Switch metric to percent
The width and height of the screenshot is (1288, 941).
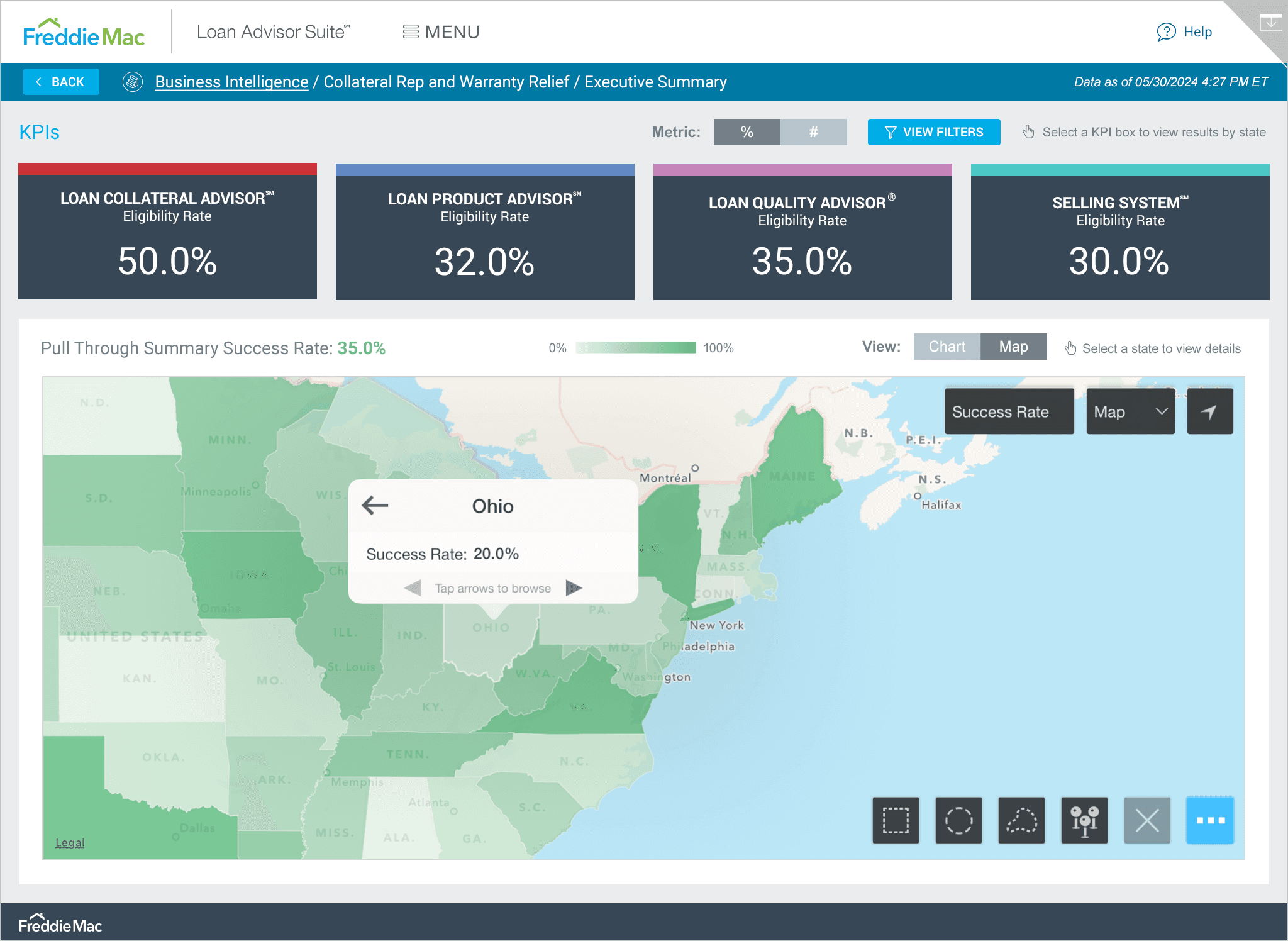[747, 132]
